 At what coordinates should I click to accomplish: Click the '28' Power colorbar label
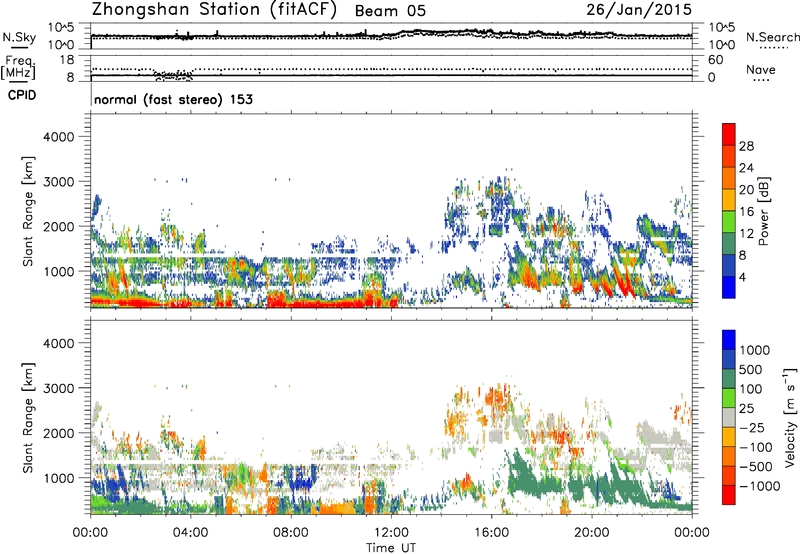[x=746, y=146]
